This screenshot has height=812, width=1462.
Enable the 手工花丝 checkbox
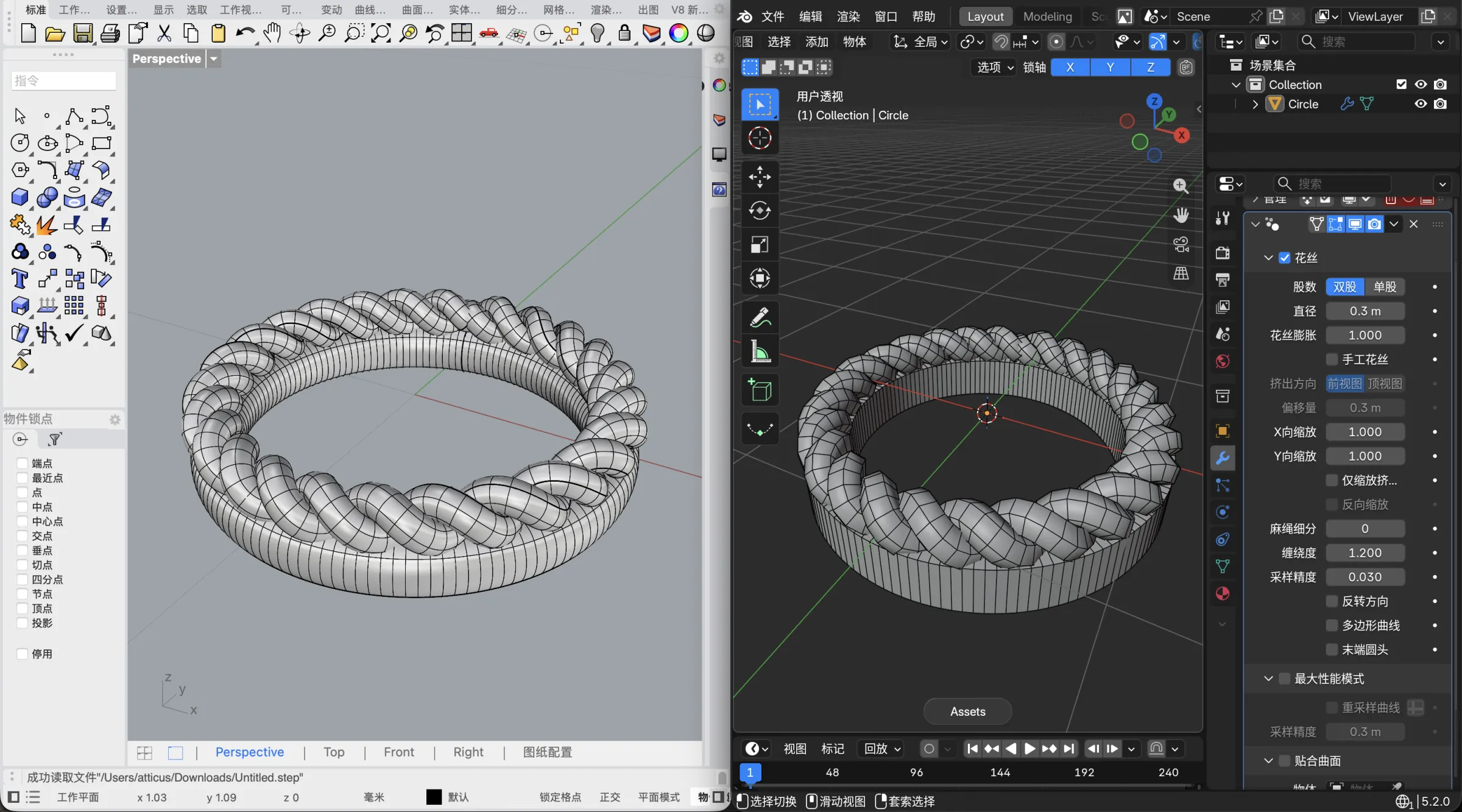[1332, 359]
